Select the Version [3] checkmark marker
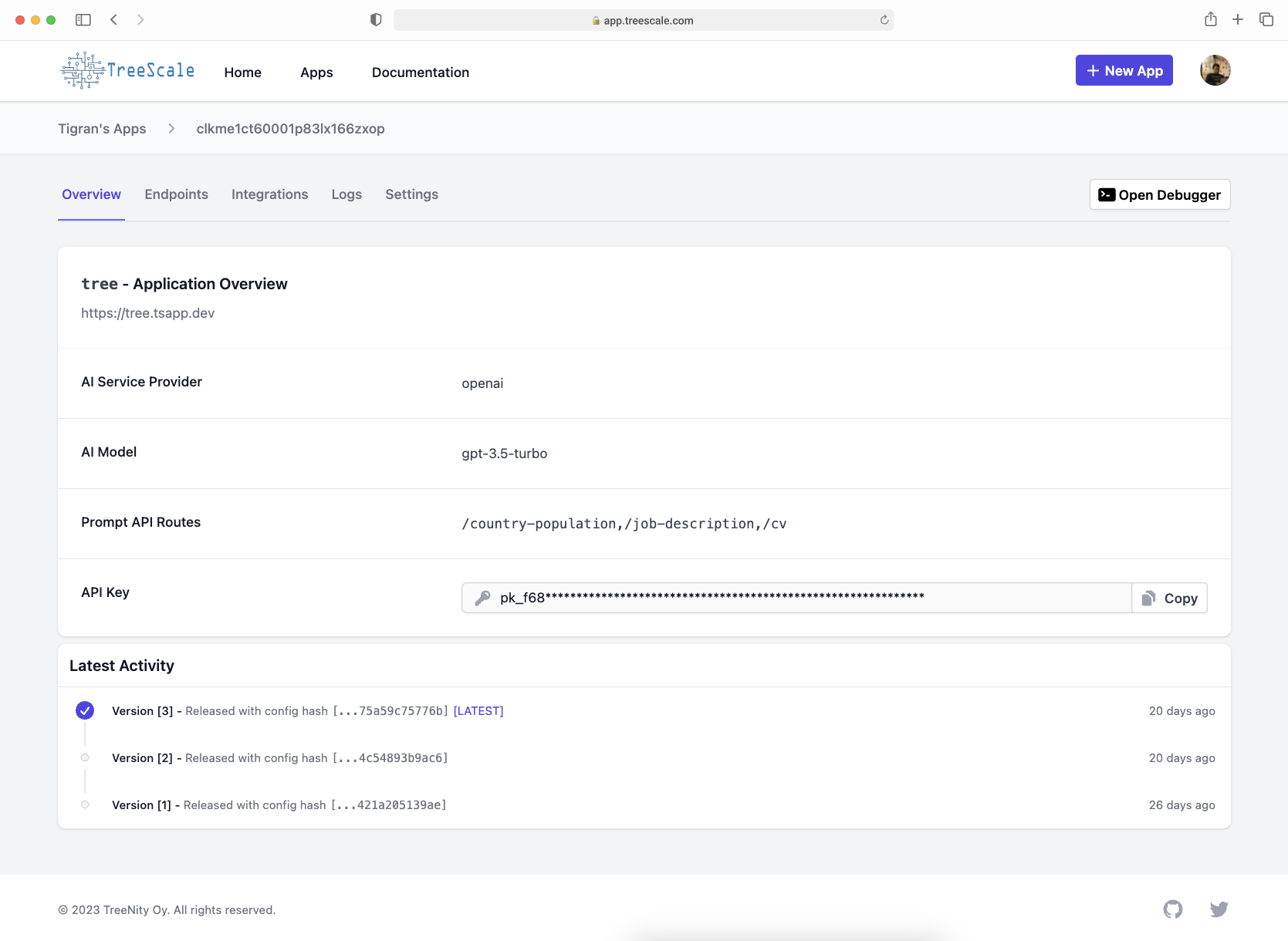This screenshot has width=1288, height=941. point(85,710)
